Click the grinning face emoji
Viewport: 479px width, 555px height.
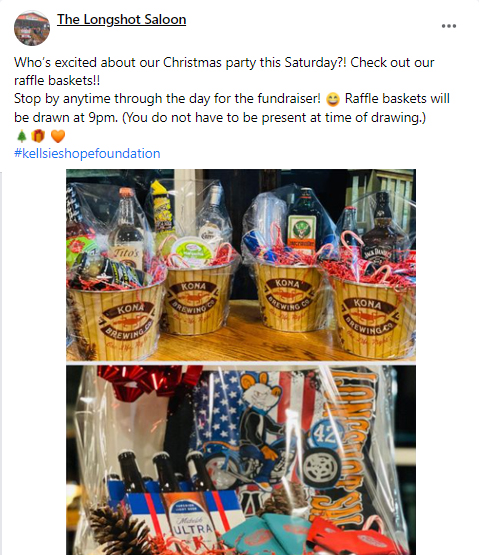click(x=332, y=99)
